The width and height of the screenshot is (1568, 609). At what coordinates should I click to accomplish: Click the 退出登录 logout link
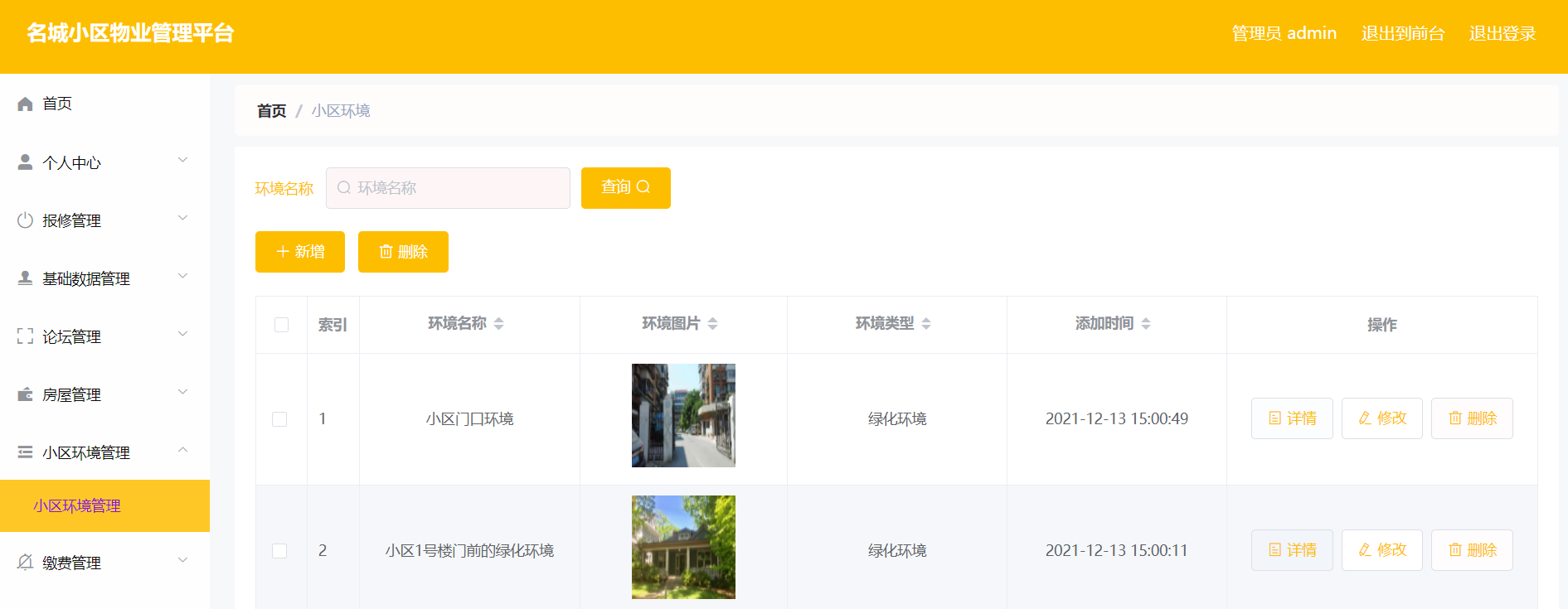coord(1502,33)
